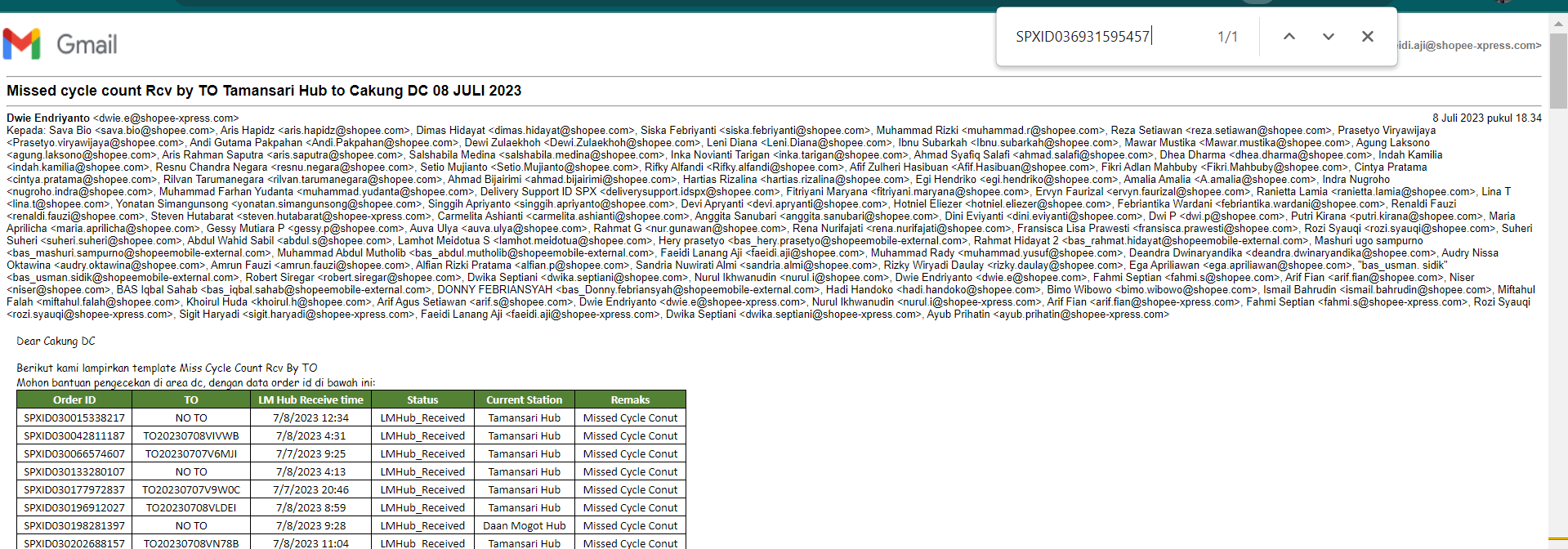The width and height of the screenshot is (1568, 549).
Task: Click the date '8 Juli 2023 pukul 18.34'
Action: (x=1486, y=118)
